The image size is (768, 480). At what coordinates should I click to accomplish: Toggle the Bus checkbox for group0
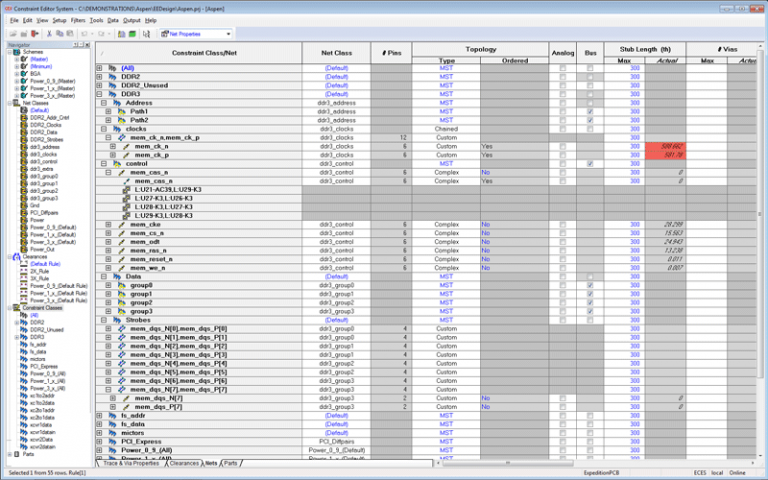[590, 284]
